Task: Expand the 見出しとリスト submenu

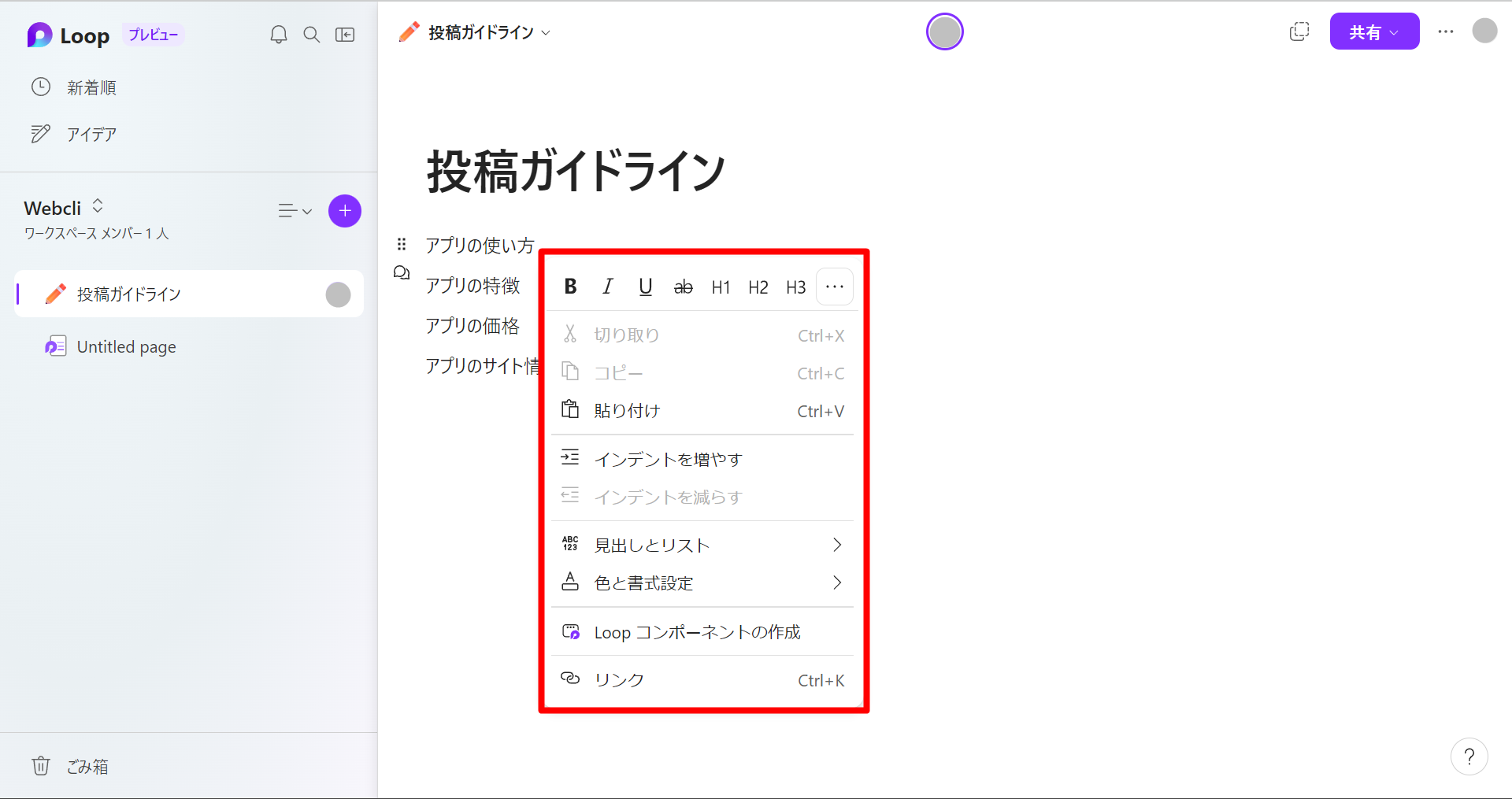Action: click(702, 545)
